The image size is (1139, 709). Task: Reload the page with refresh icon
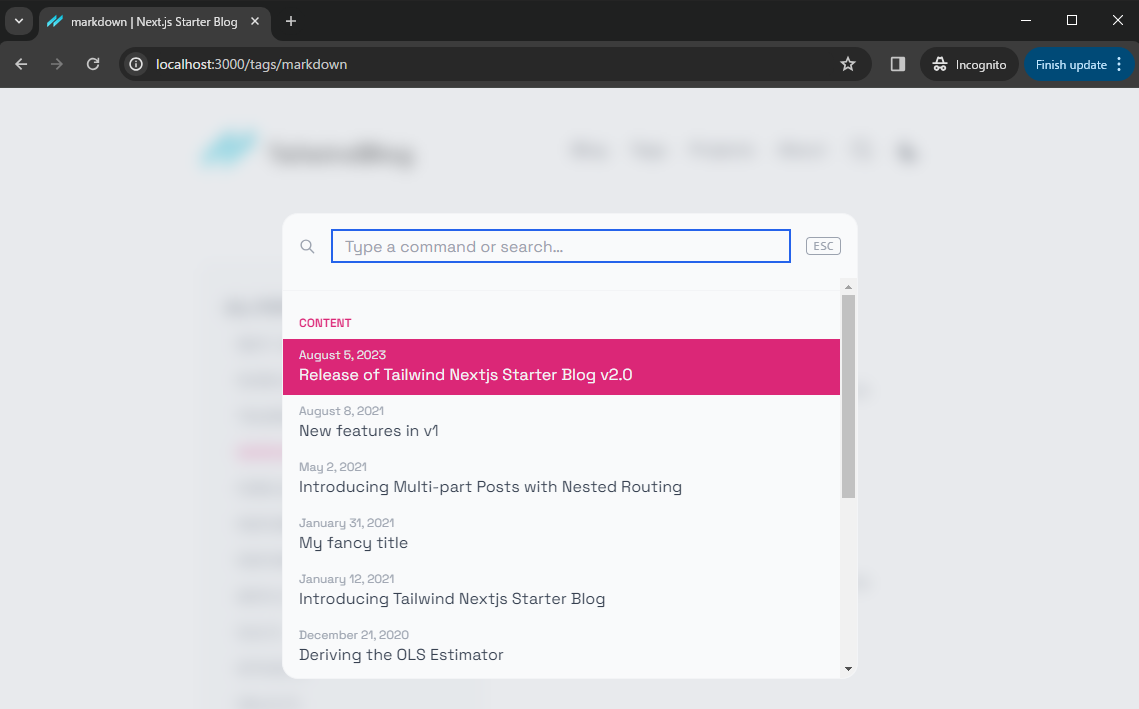coord(93,64)
